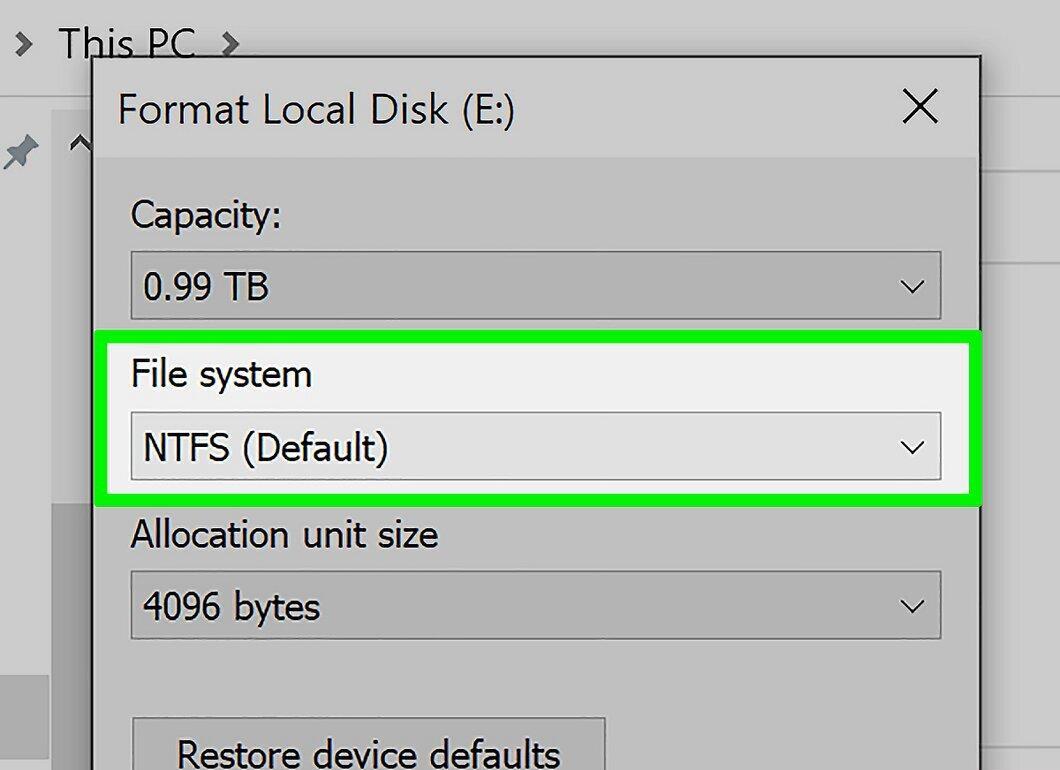The height and width of the screenshot is (770, 1060).
Task: Expand the Capacity dropdown arrow
Action: [x=912, y=287]
